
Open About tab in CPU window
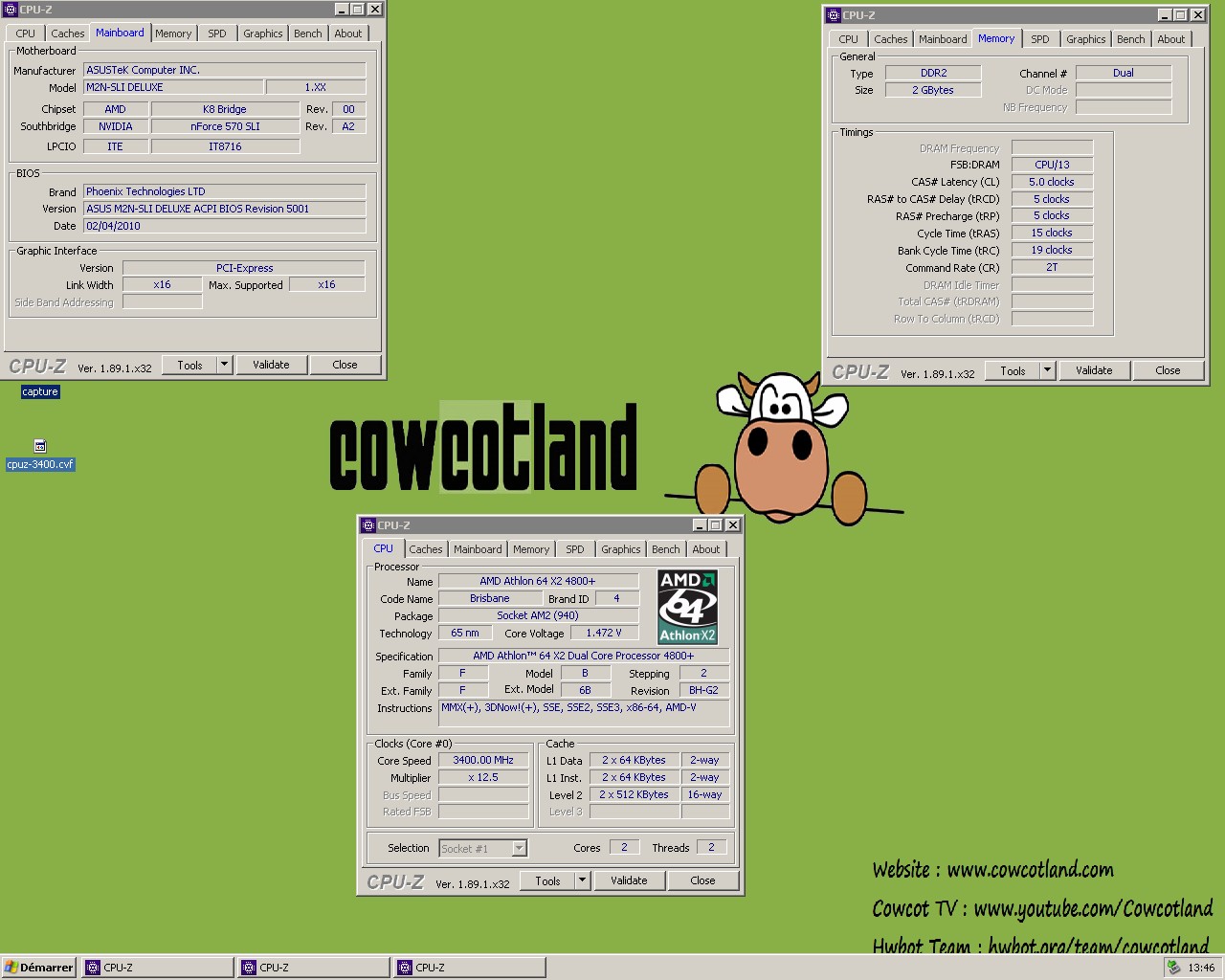pos(706,549)
